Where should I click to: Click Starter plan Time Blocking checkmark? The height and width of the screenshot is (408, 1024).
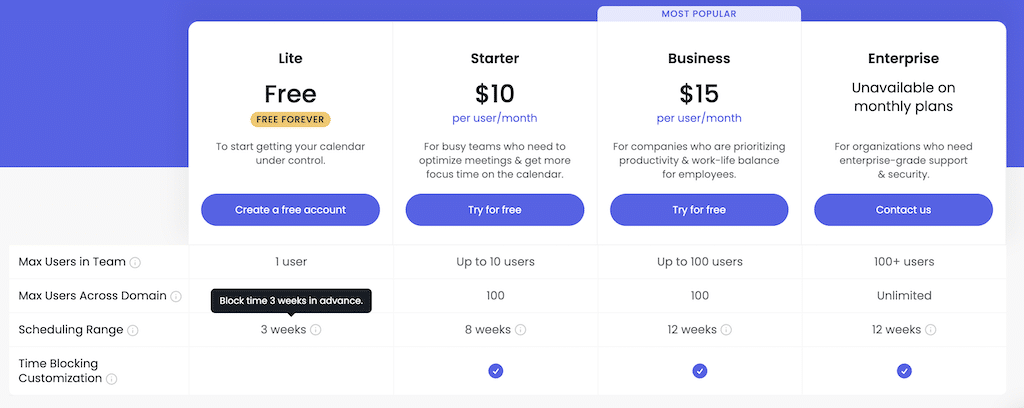pos(495,371)
